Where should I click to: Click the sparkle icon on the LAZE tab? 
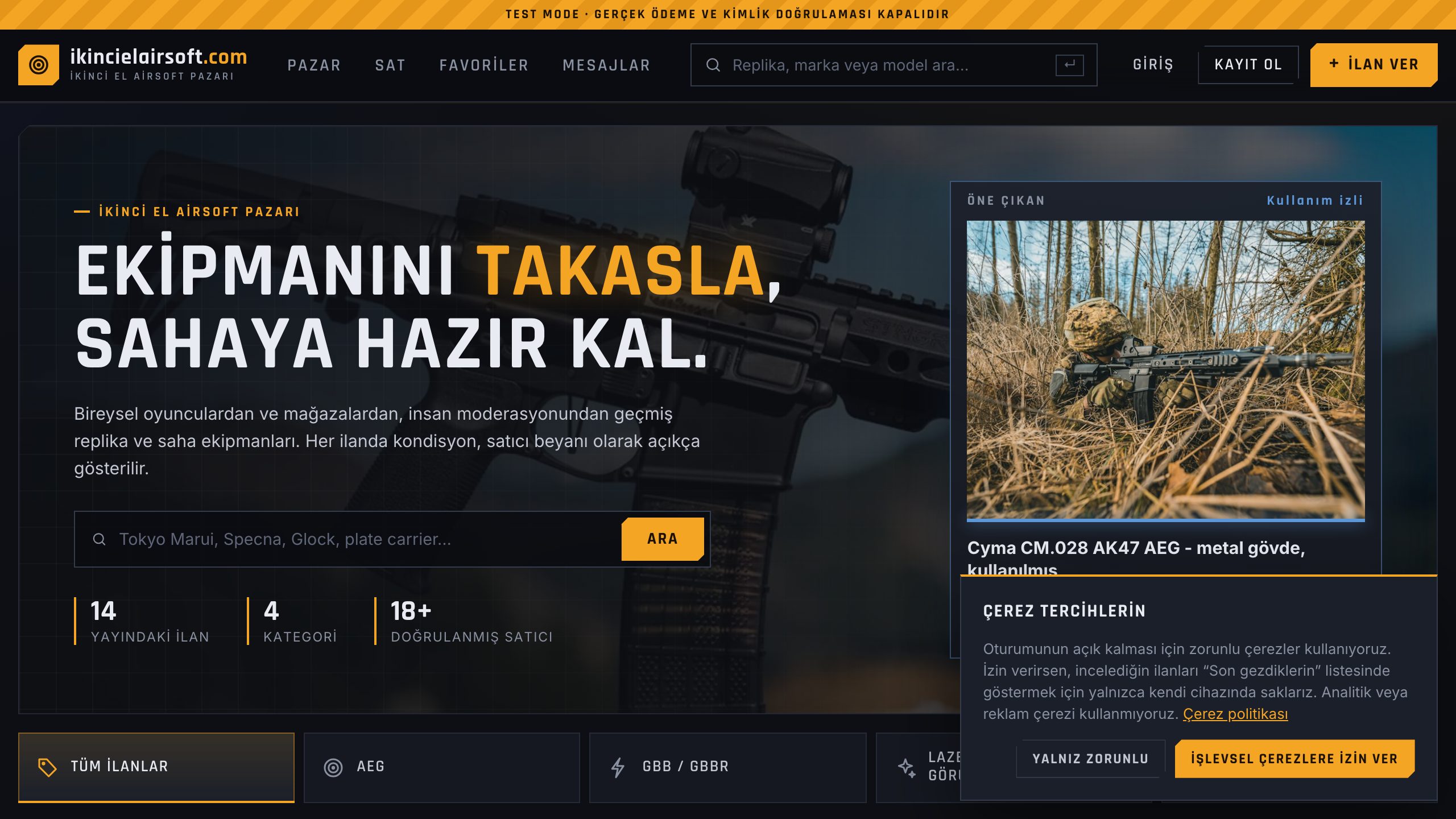(x=907, y=767)
